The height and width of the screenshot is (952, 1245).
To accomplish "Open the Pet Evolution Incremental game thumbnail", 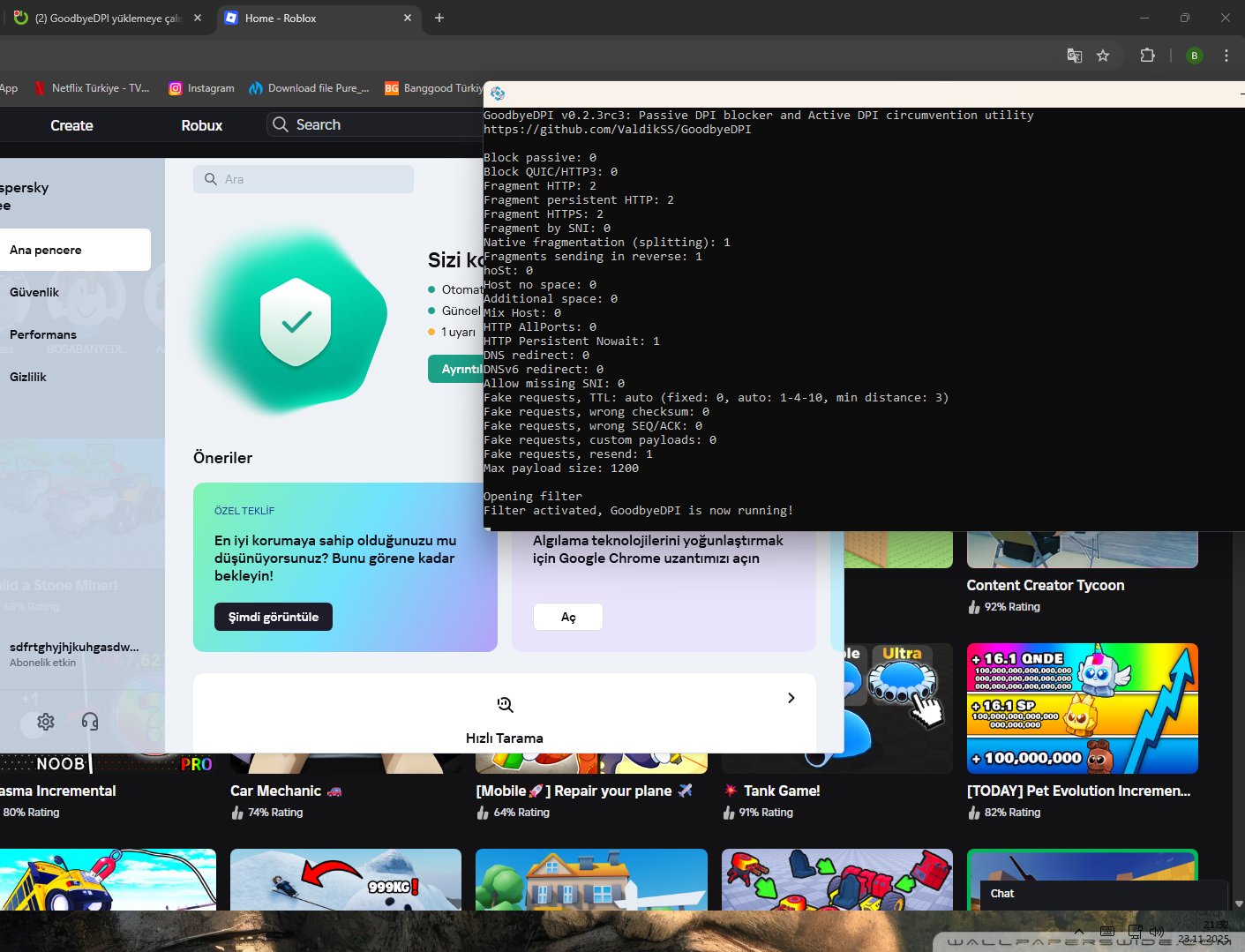I will [x=1083, y=708].
